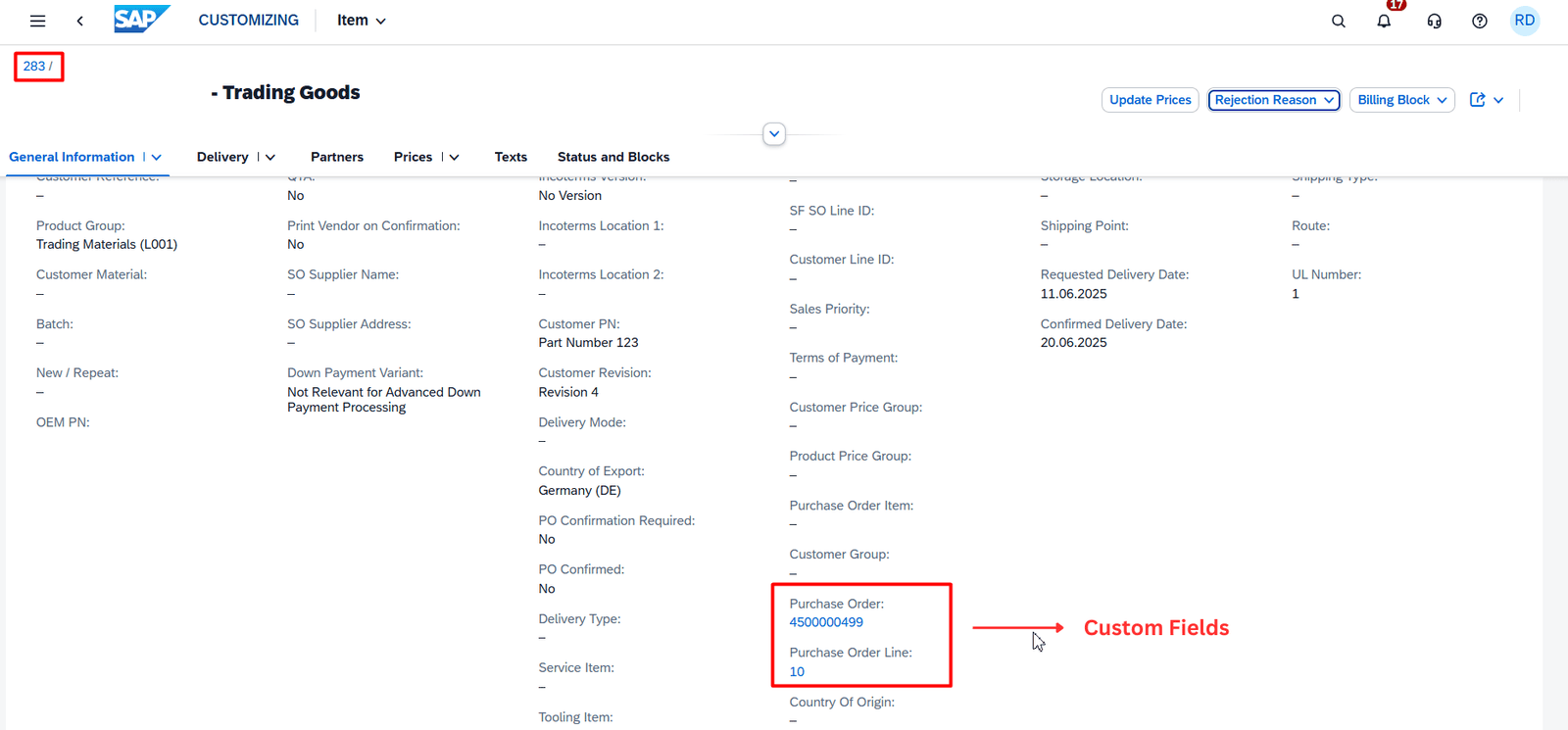Image resolution: width=1568 pixels, height=730 pixels.
Task: Open the search icon in header
Action: [x=1338, y=22]
